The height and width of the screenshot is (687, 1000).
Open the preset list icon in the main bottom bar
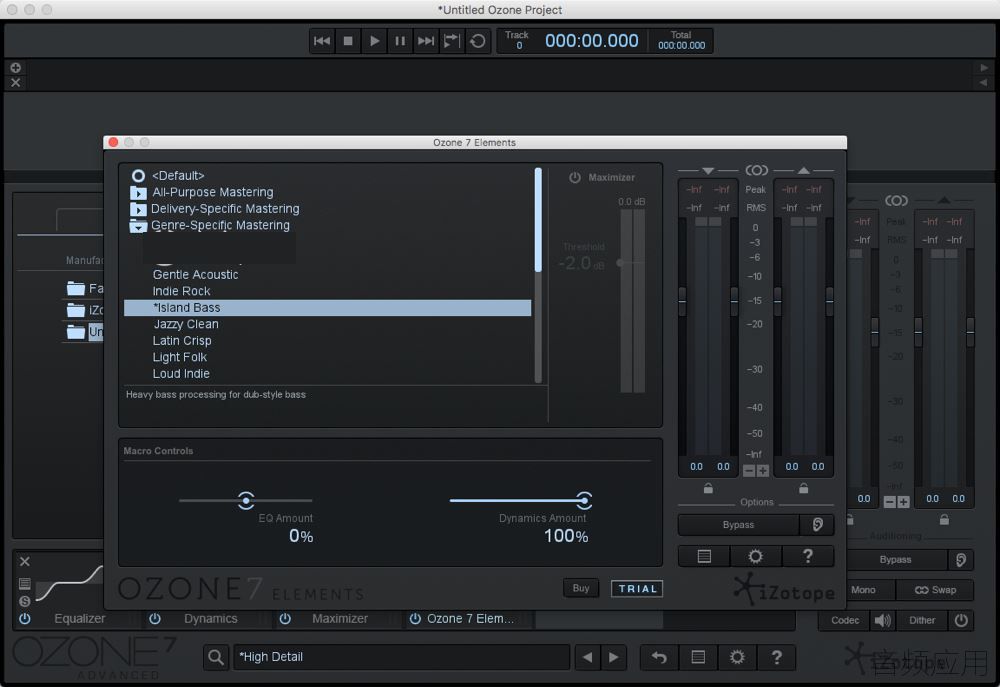698,657
